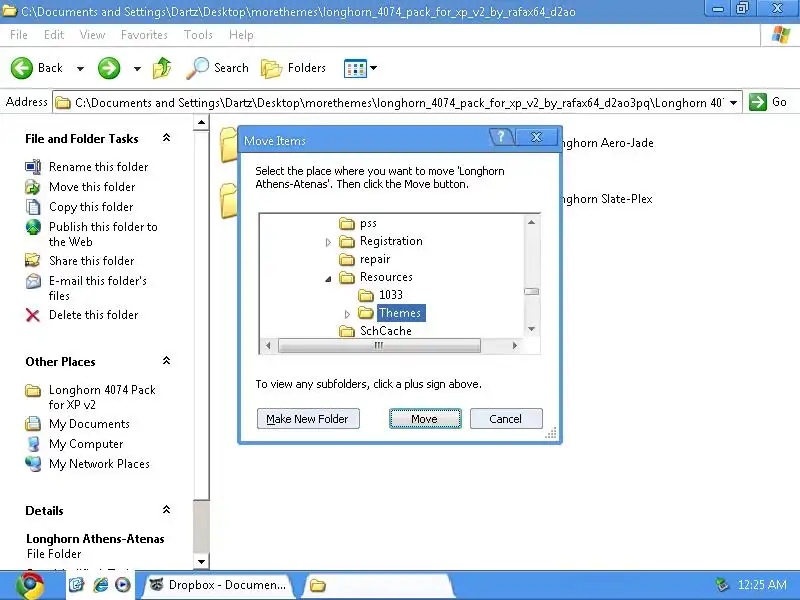The height and width of the screenshot is (600, 800).
Task: Click the Move button in dialog
Action: click(425, 419)
